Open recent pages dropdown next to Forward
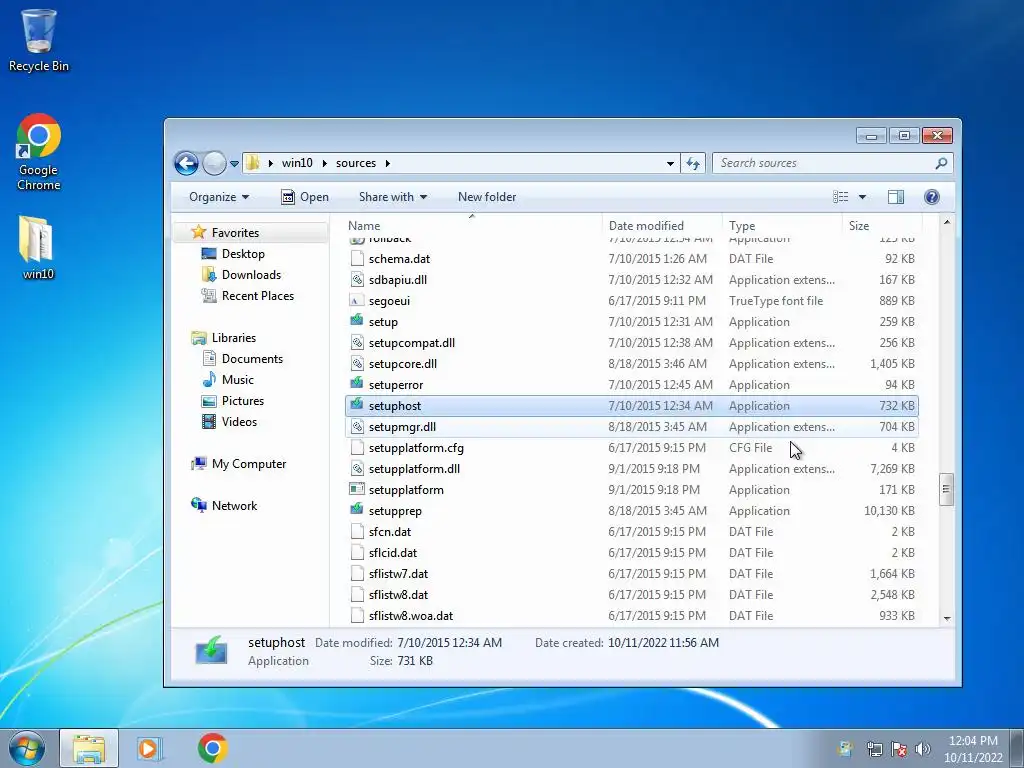 point(234,164)
